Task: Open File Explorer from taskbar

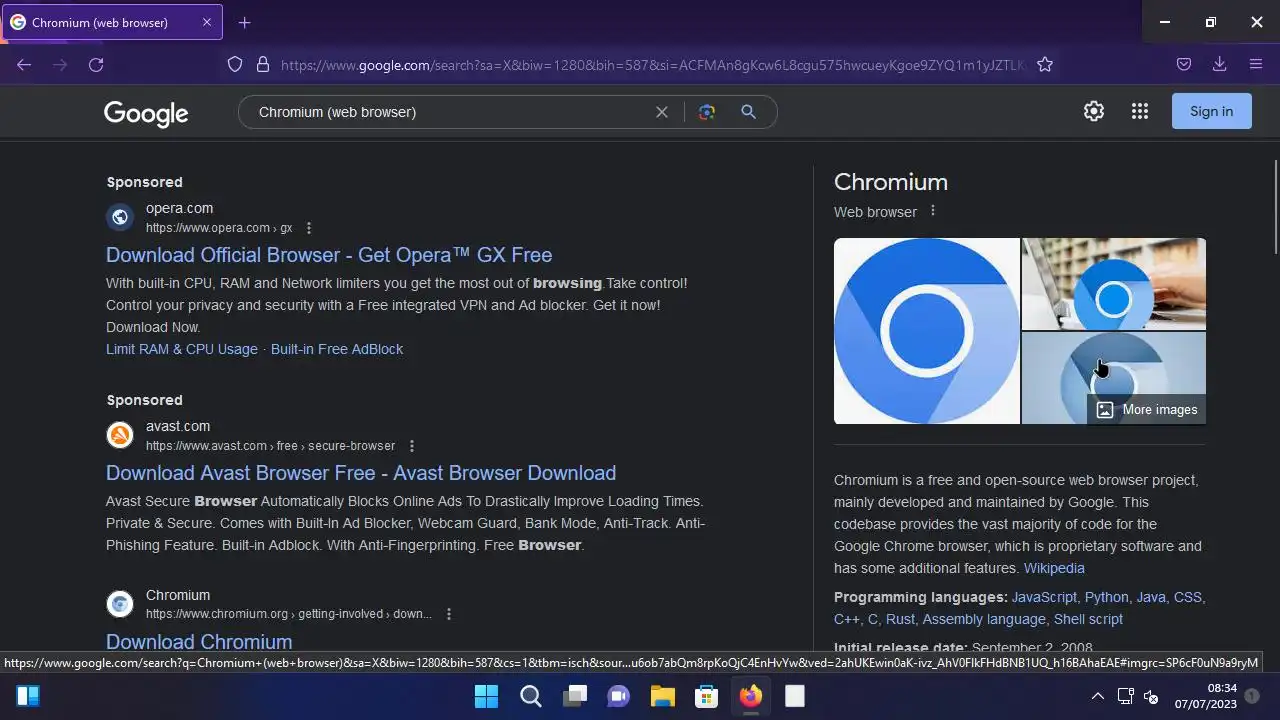Action: click(663, 696)
